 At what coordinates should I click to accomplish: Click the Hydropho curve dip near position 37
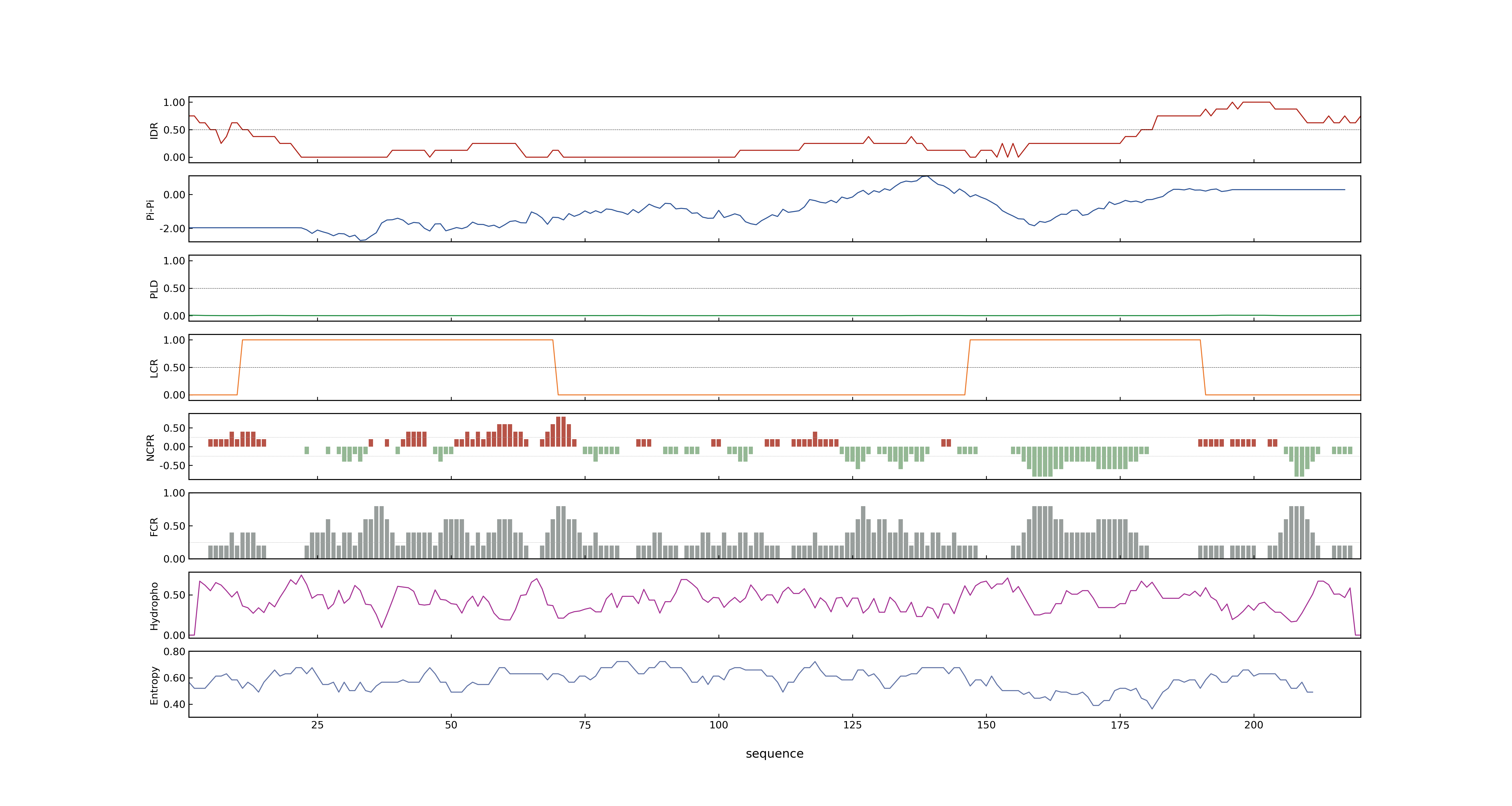click(382, 627)
